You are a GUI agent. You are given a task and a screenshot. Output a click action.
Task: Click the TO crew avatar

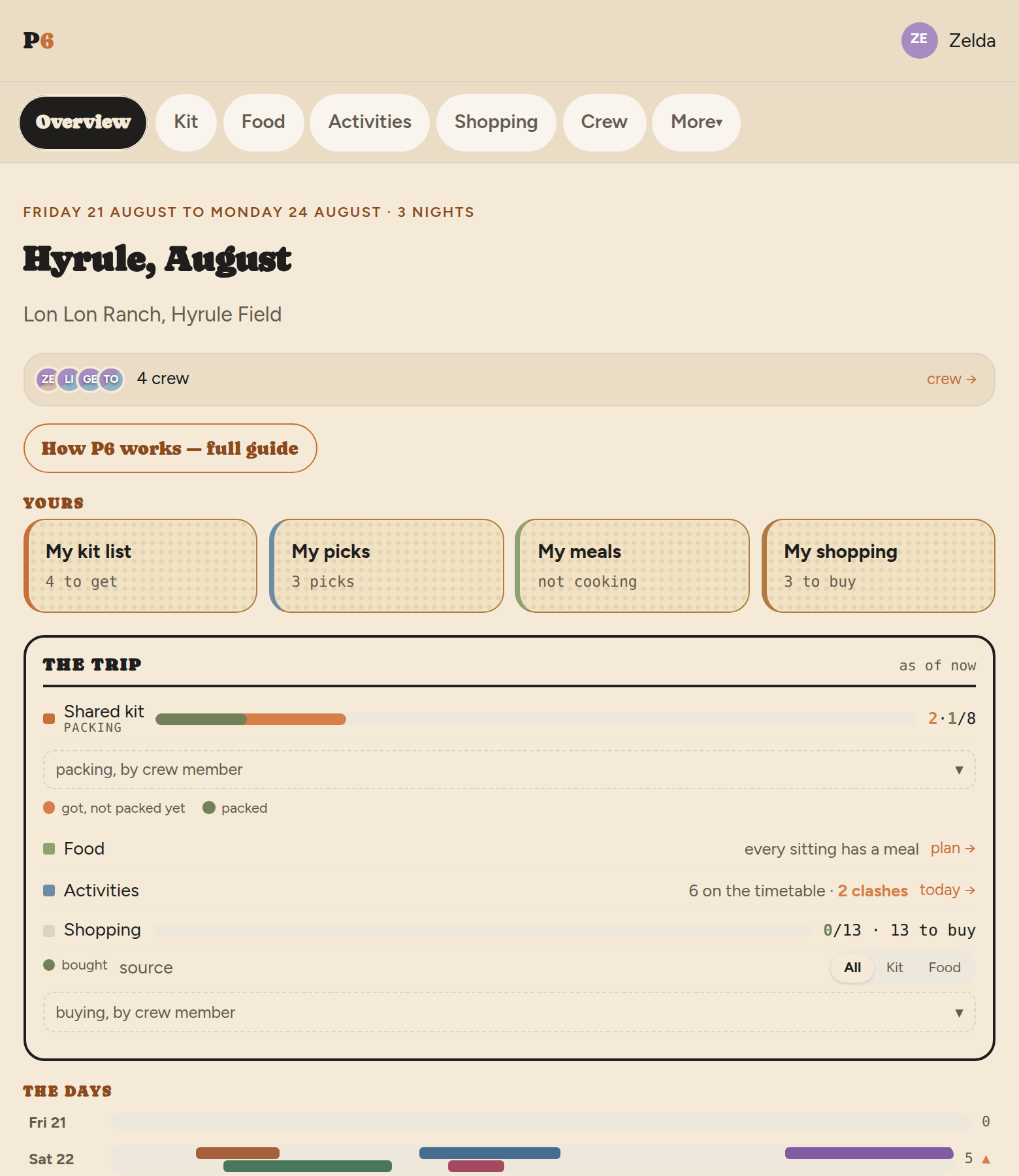(x=111, y=379)
